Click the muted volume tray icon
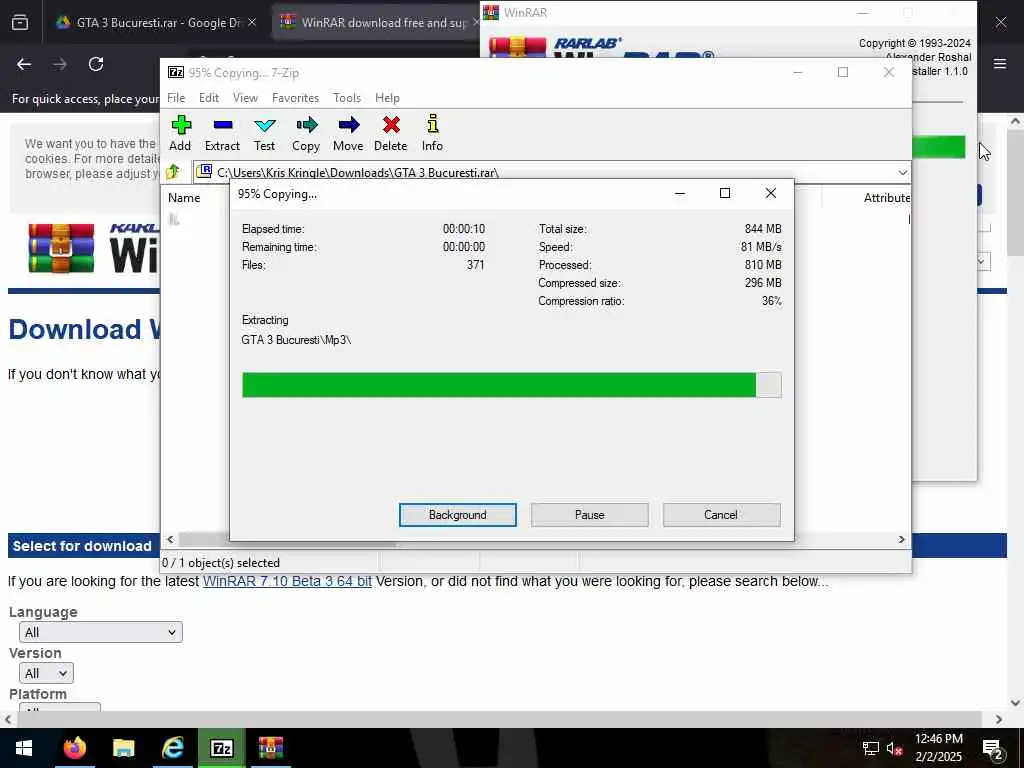 tap(895, 748)
